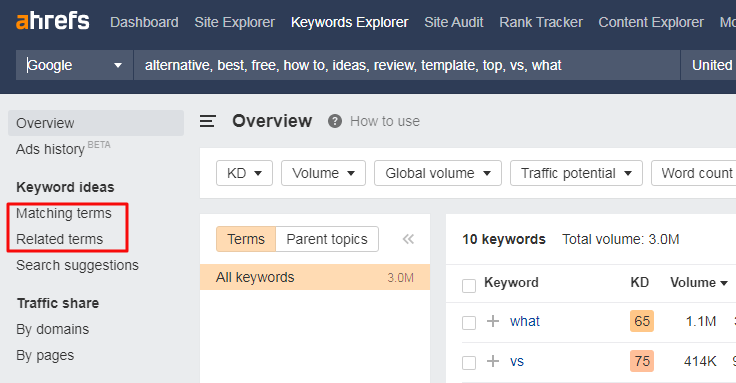This screenshot has width=736, height=383.
Task: Open Site Explorer from top navigation
Action: pyautogui.click(x=235, y=22)
